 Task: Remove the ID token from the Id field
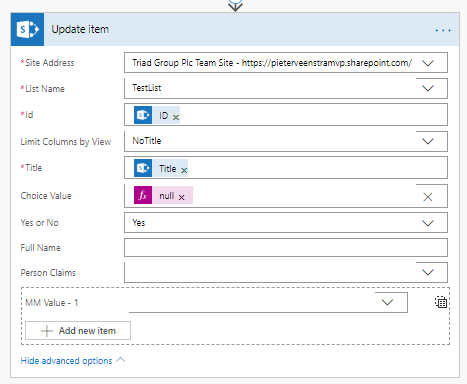176,117
